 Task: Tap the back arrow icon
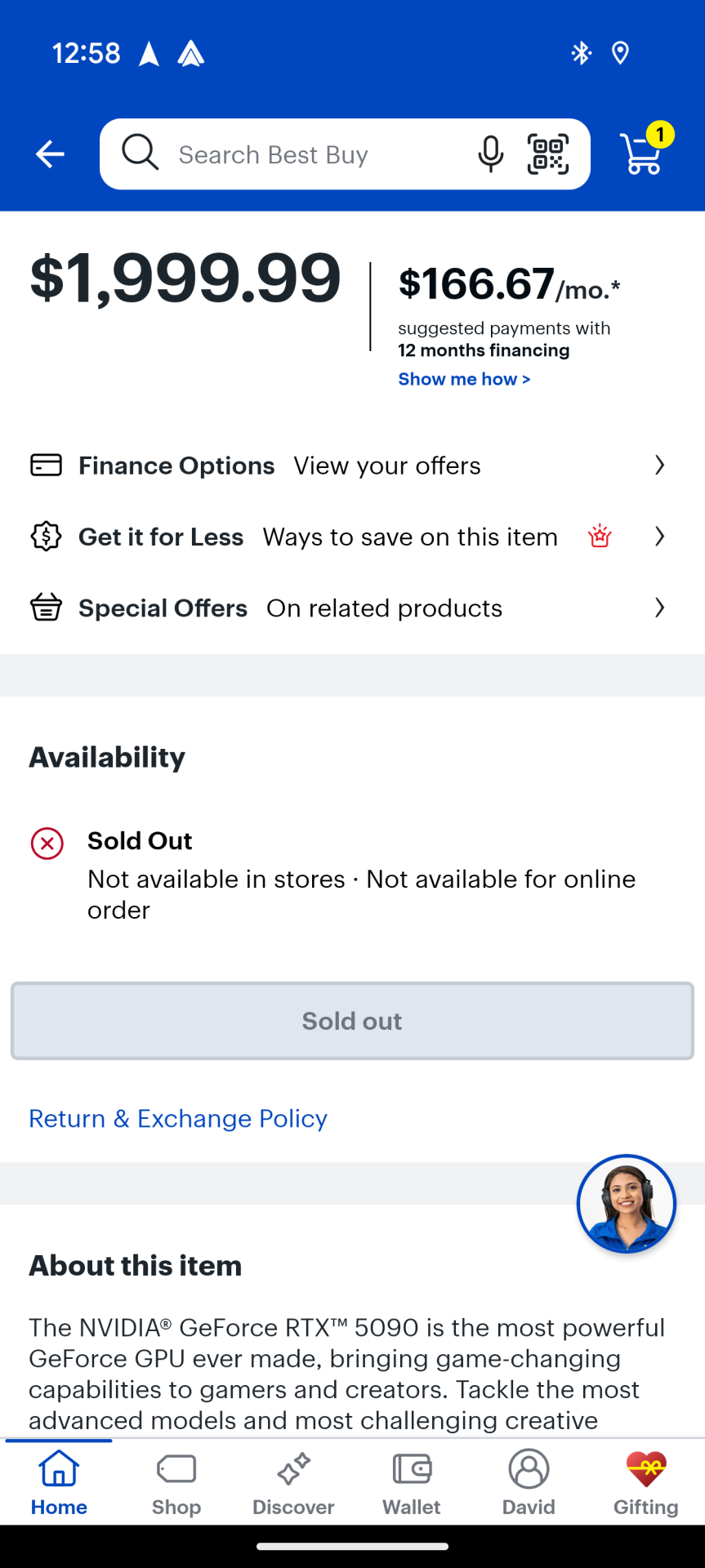tap(50, 154)
